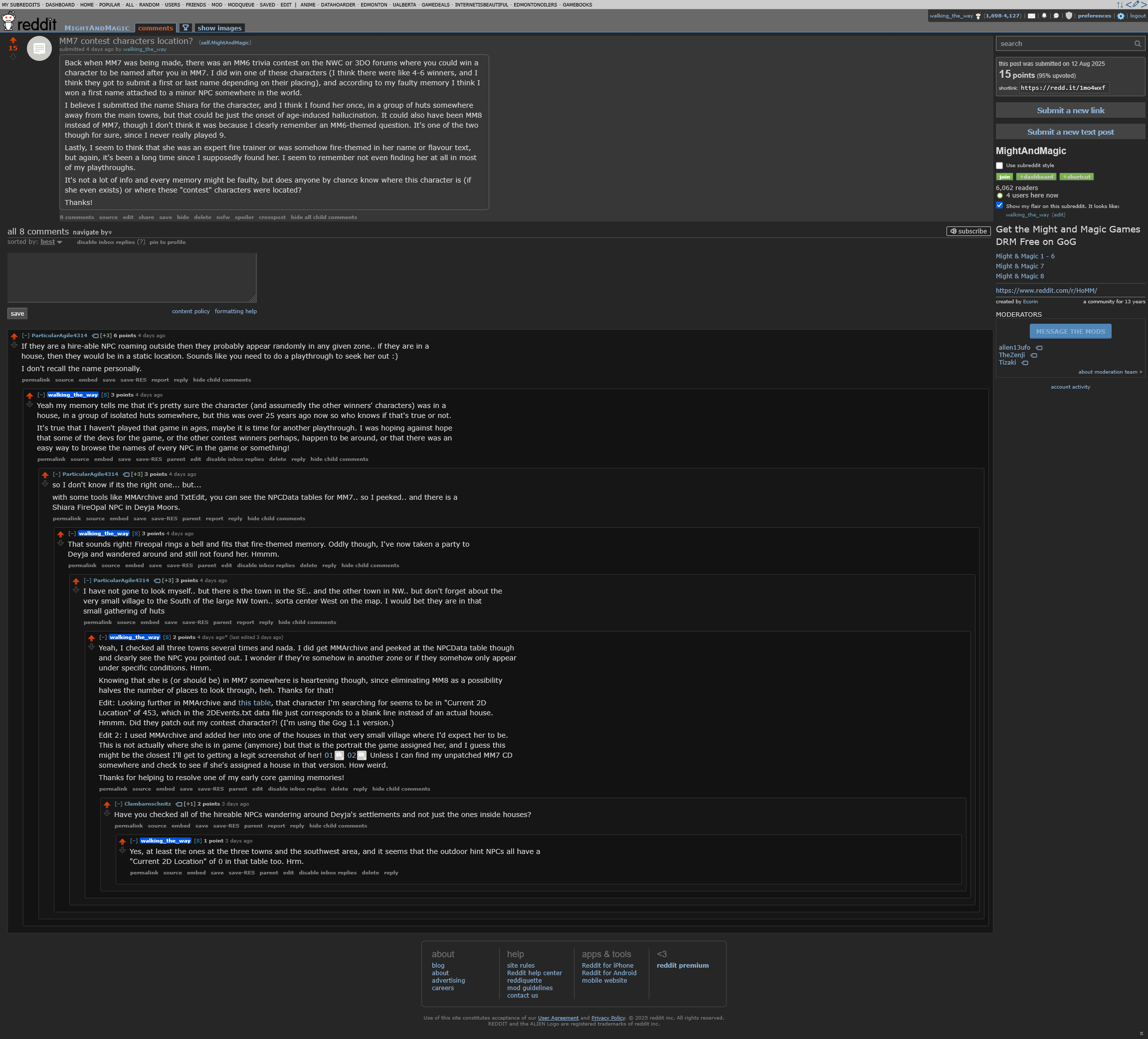This screenshot has height=1039, width=1148.
Task: Go to DASHBOARD in top bar
Action: tap(60, 4)
